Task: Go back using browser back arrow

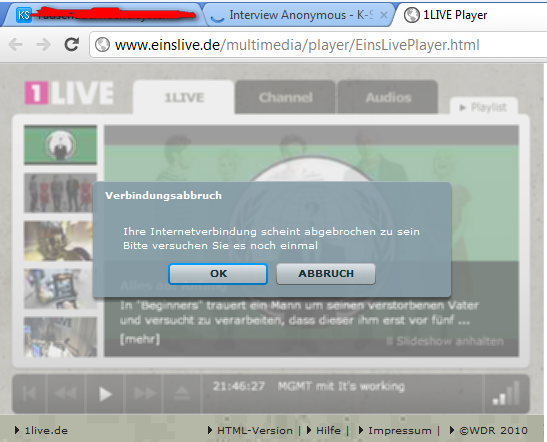Action: [x=16, y=45]
